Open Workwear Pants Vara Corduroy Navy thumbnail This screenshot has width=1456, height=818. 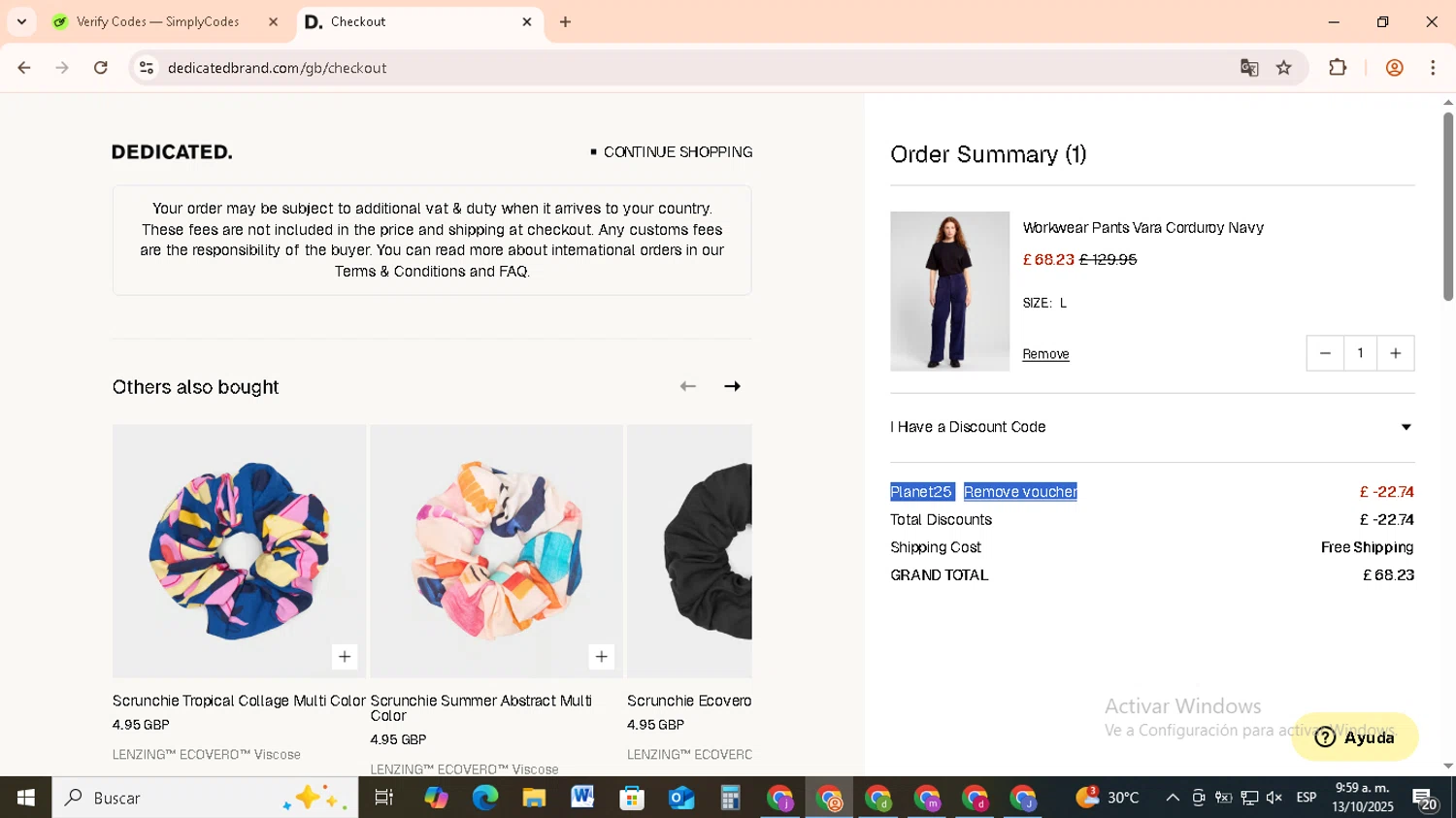949,291
